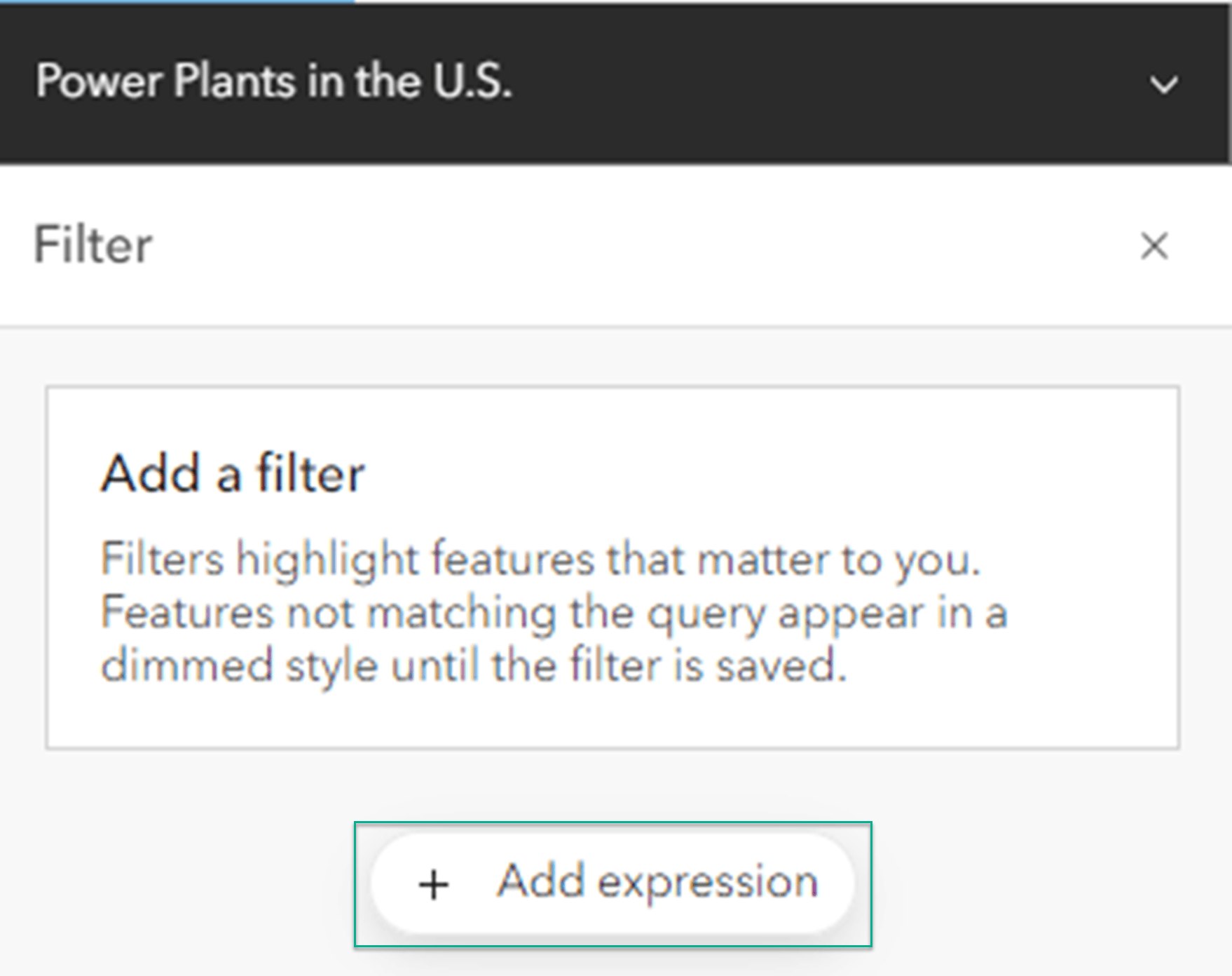Click the downward chevron on the dark header

tap(1163, 86)
